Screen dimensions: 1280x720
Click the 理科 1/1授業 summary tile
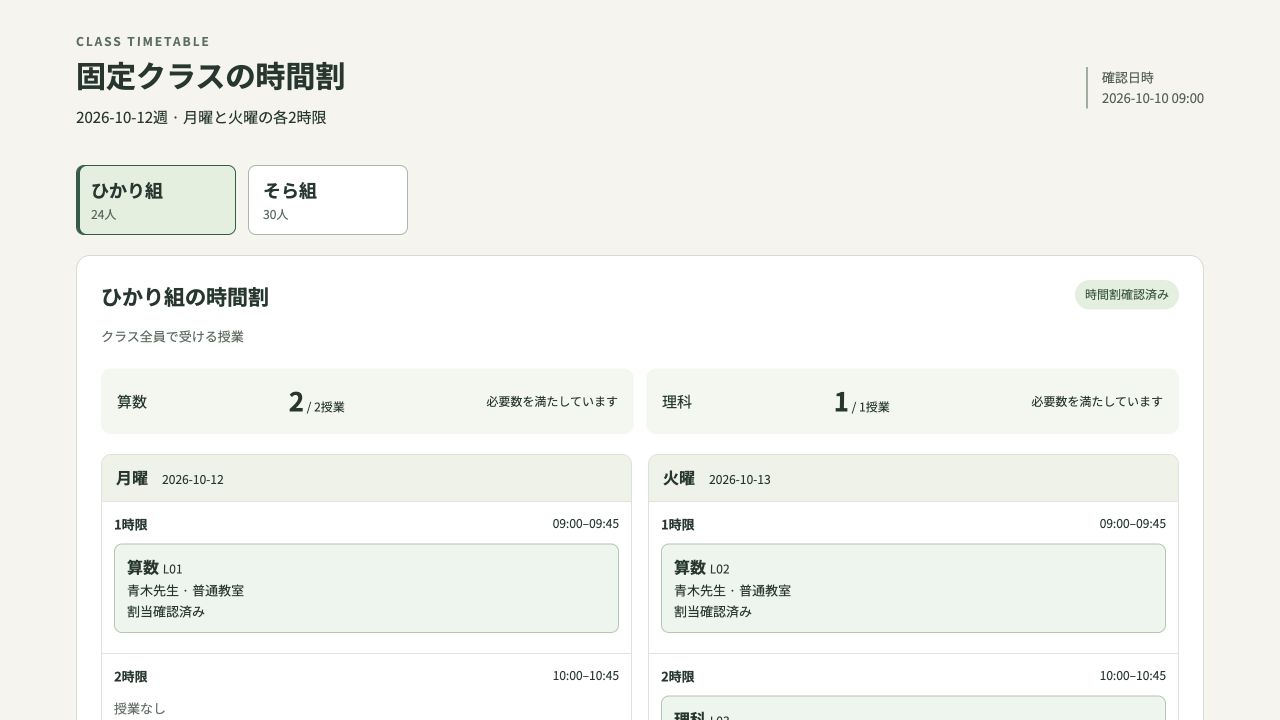pyautogui.click(x=912, y=401)
